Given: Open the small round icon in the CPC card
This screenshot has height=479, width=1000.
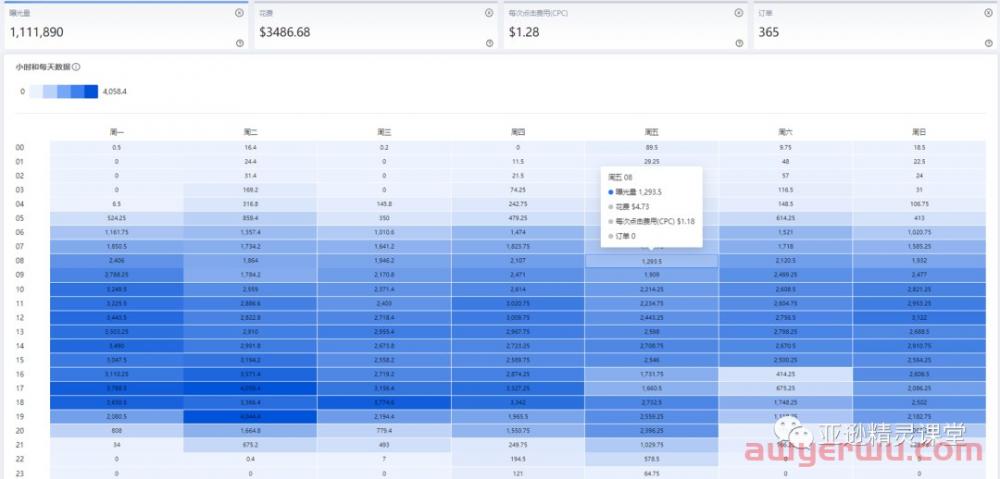Looking at the screenshot, I should click(739, 43).
